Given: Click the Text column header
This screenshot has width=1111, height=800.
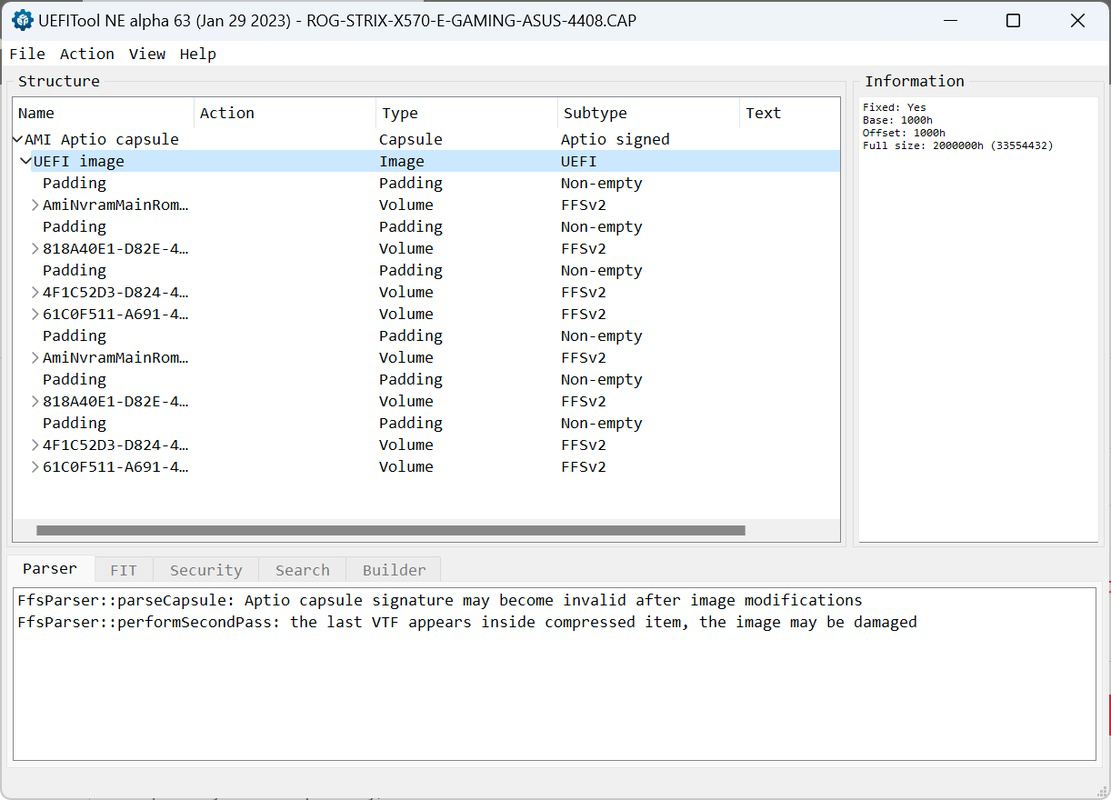Looking at the screenshot, I should pyautogui.click(x=789, y=113).
